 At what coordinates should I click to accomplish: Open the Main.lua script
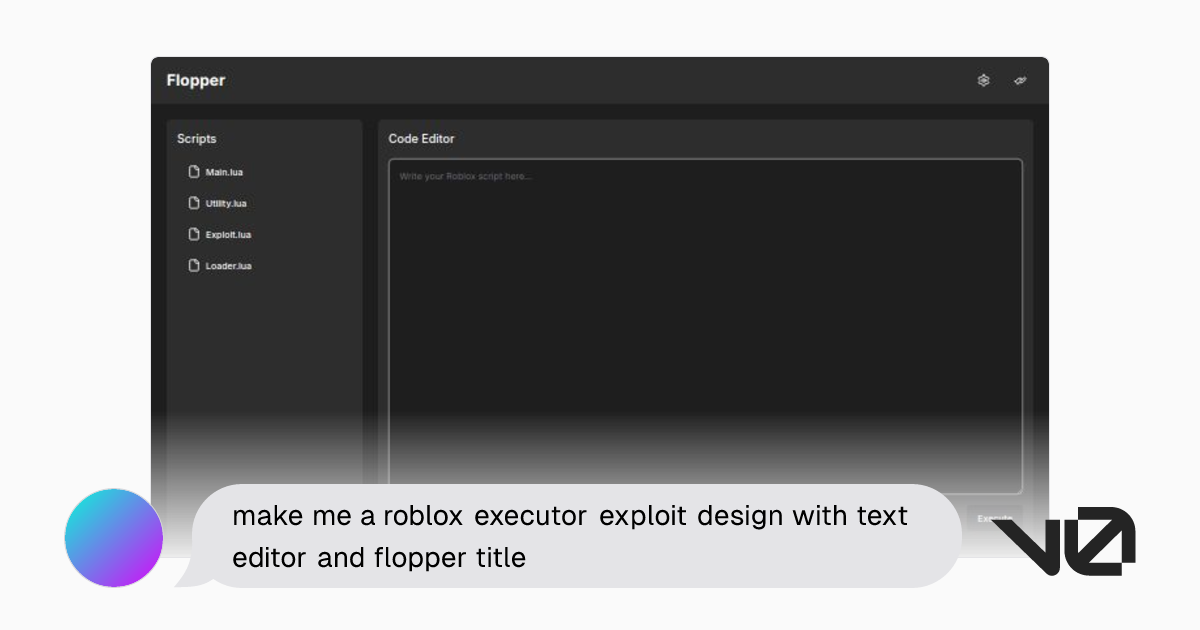224,172
